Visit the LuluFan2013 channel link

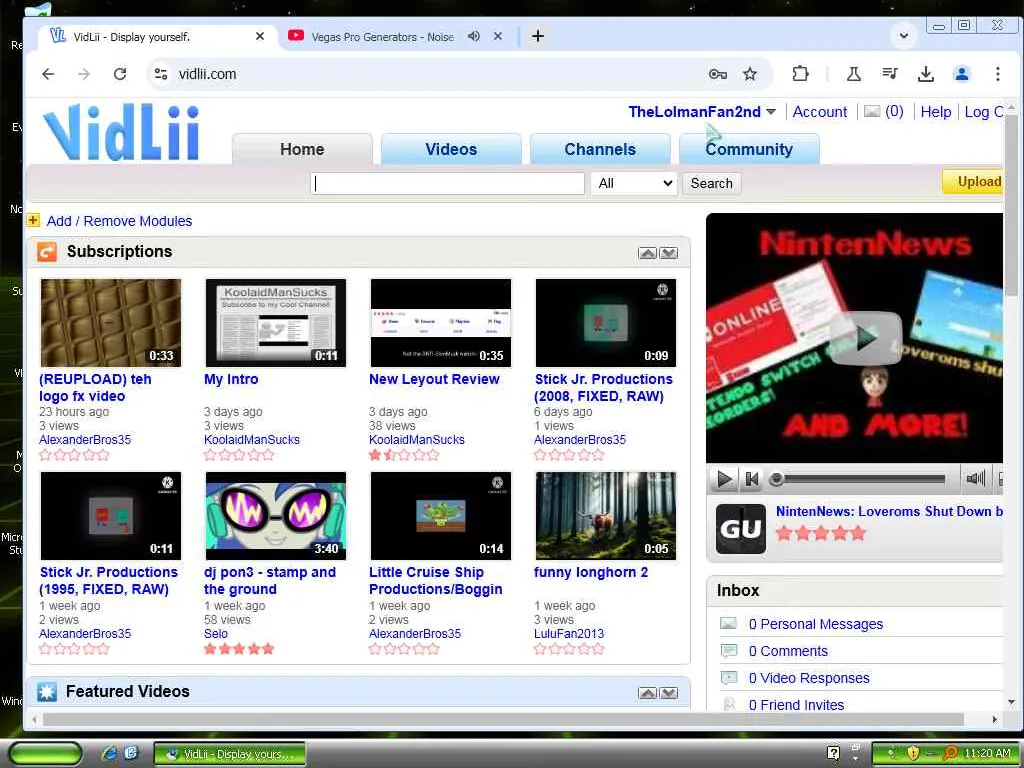point(569,633)
